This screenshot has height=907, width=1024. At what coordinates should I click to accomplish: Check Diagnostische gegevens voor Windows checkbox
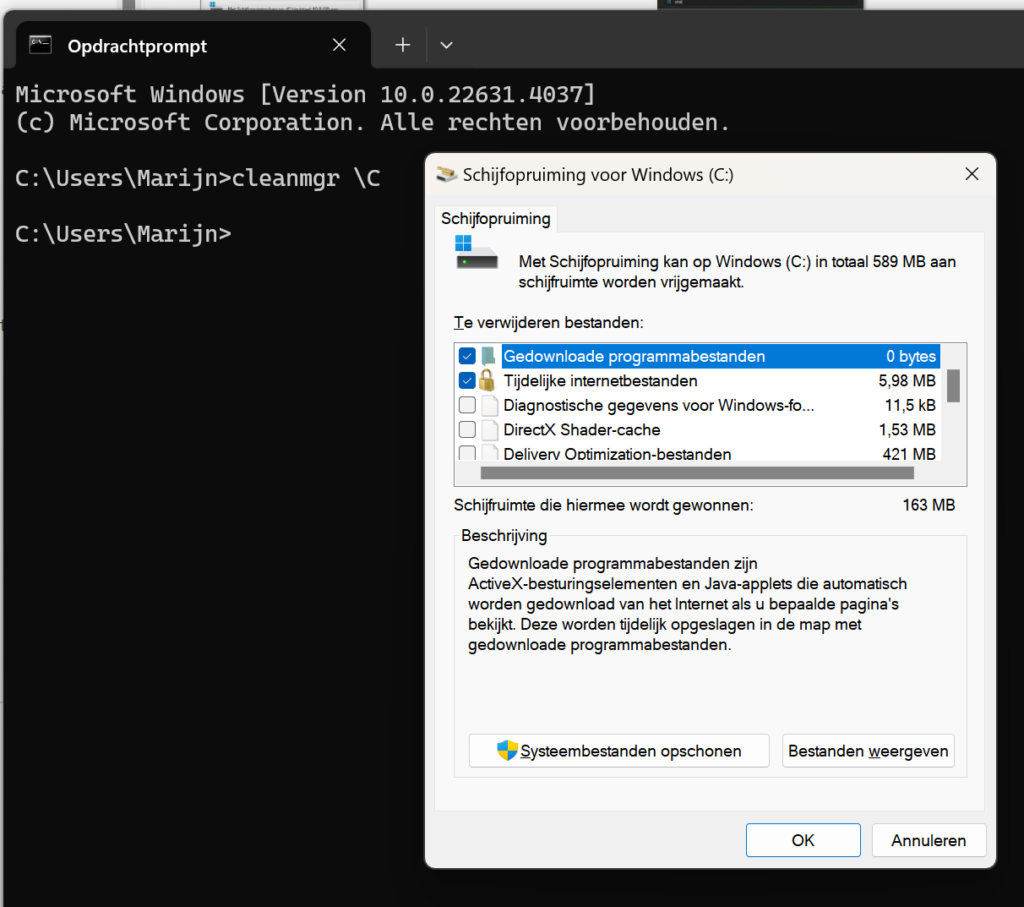pyautogui.click(x=467, y=405)
